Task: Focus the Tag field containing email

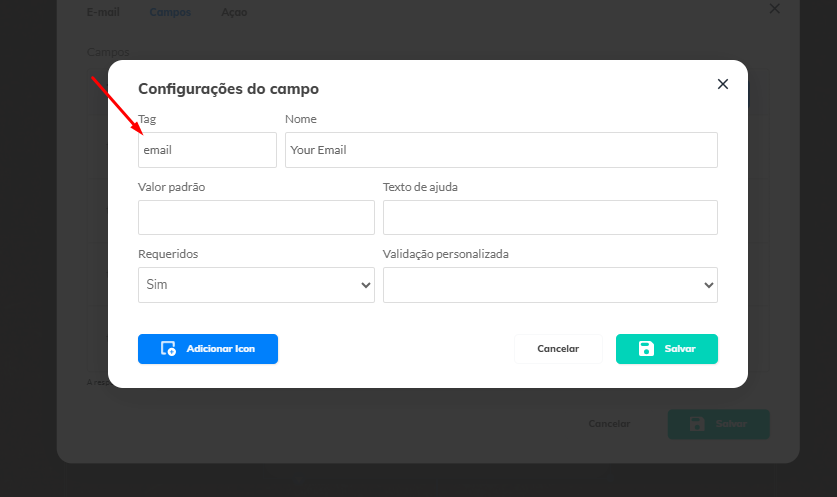Action: pos(207,150)
